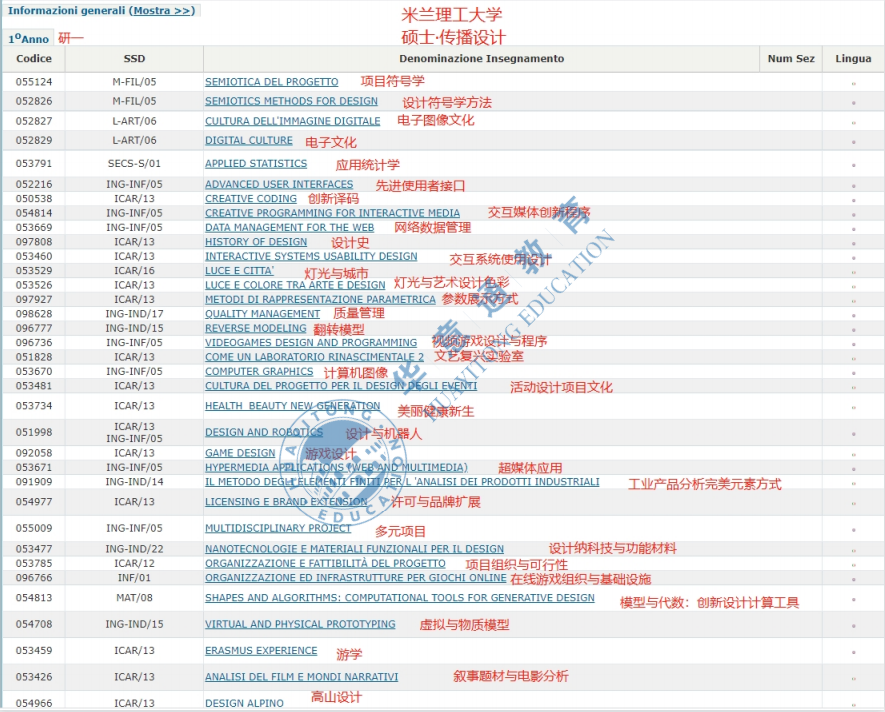Open METODI DI RAPPRESENTAZIONE PARAMETRICA link
Image resolution: width=885 pixels, height=712 pixels.
[320, 299]
